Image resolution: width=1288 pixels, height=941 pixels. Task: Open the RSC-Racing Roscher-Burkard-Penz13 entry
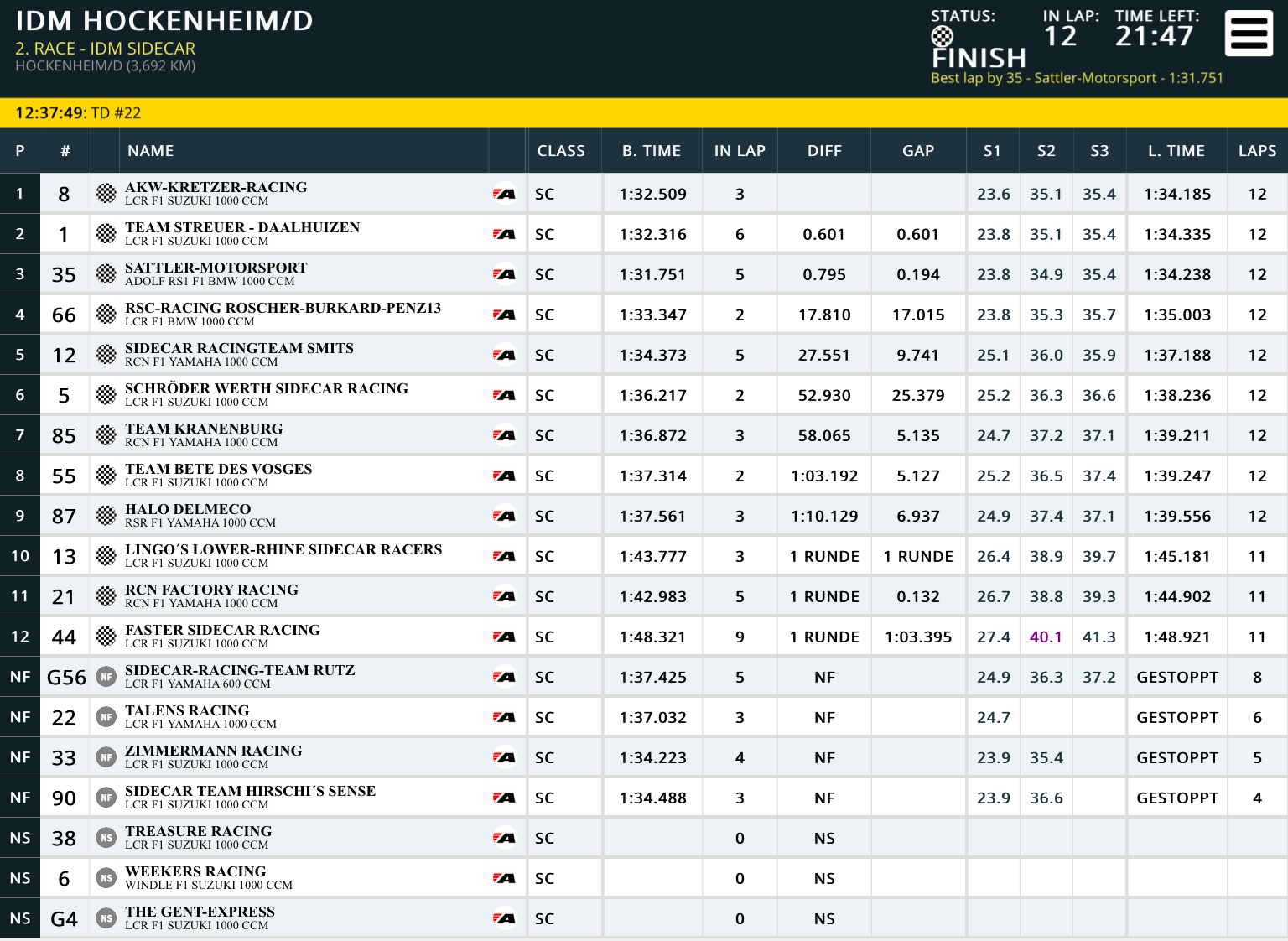coord(644,315)
